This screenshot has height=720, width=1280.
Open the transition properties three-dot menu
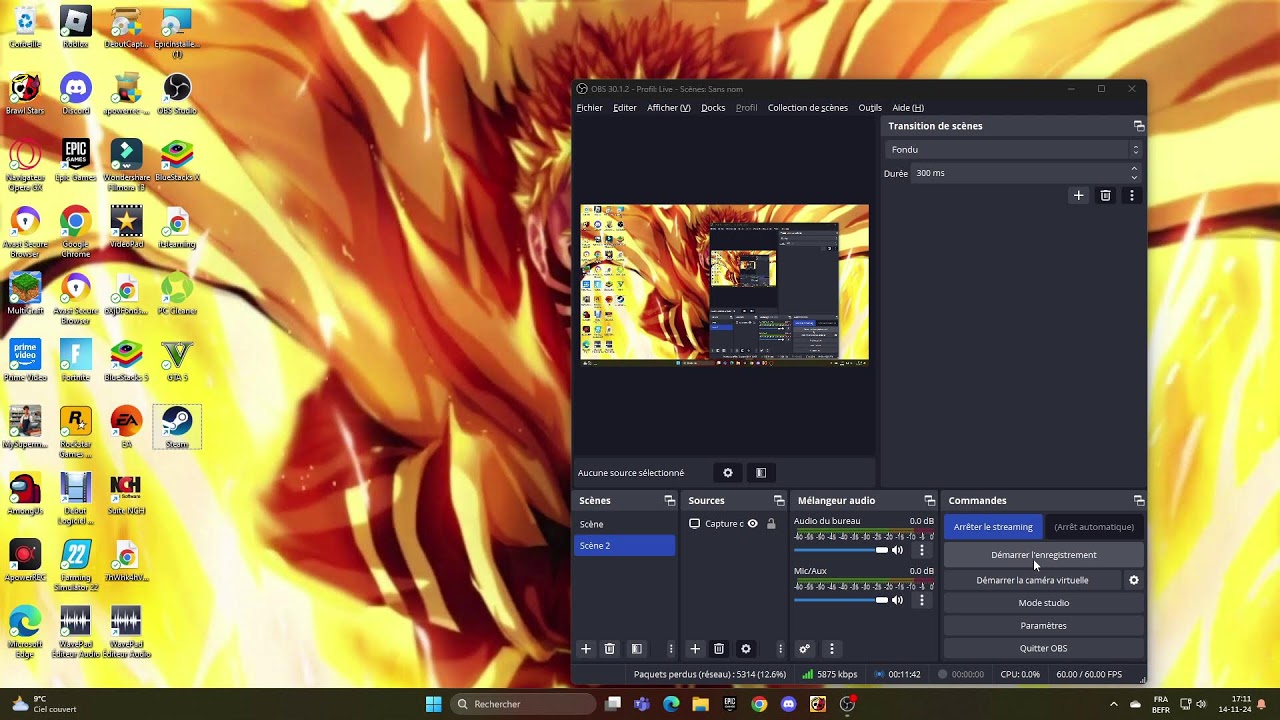(1132, 196)
